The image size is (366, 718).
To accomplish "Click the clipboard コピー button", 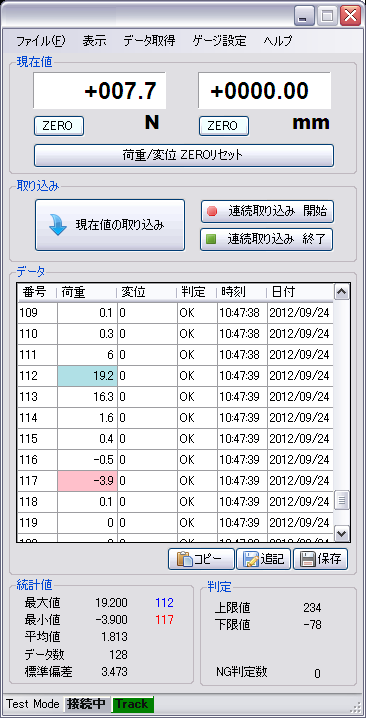I will [x=201, y=559].
